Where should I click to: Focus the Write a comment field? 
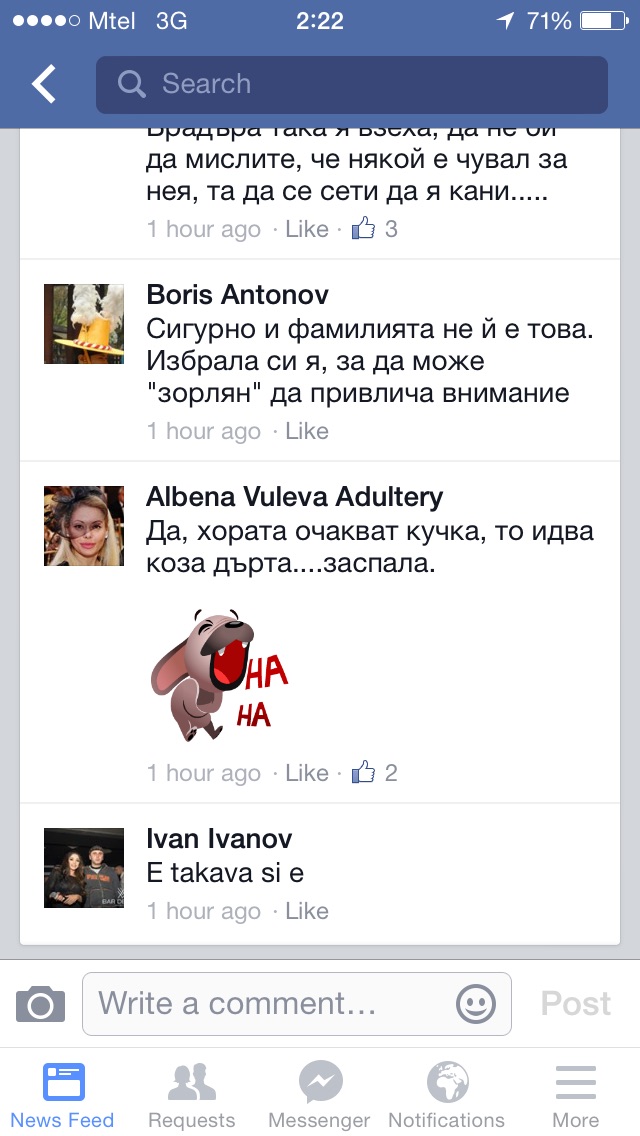(x=296, y=1004)
